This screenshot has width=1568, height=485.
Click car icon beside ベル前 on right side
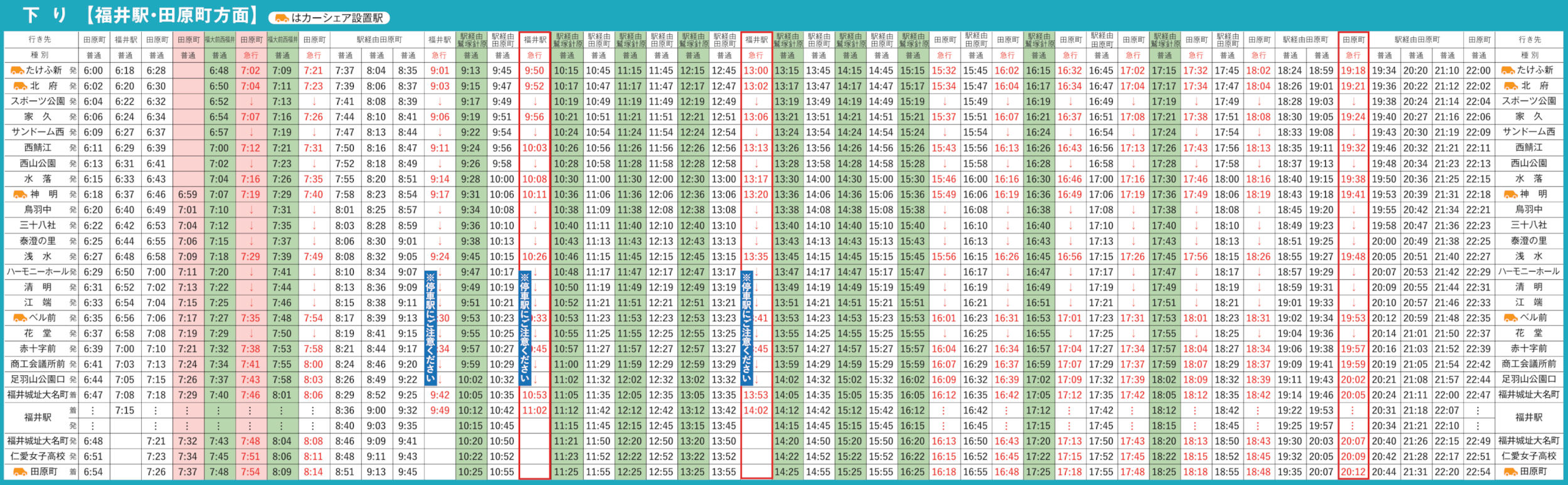(x=1510, y=318)
